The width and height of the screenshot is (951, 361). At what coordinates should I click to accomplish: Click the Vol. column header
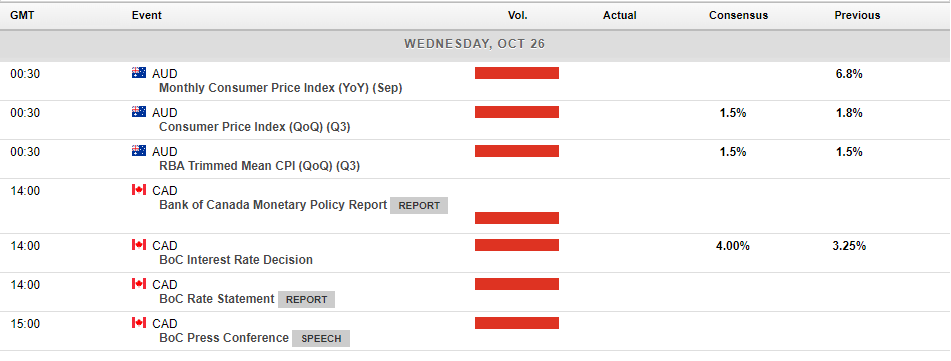click(x=517, y=15)
